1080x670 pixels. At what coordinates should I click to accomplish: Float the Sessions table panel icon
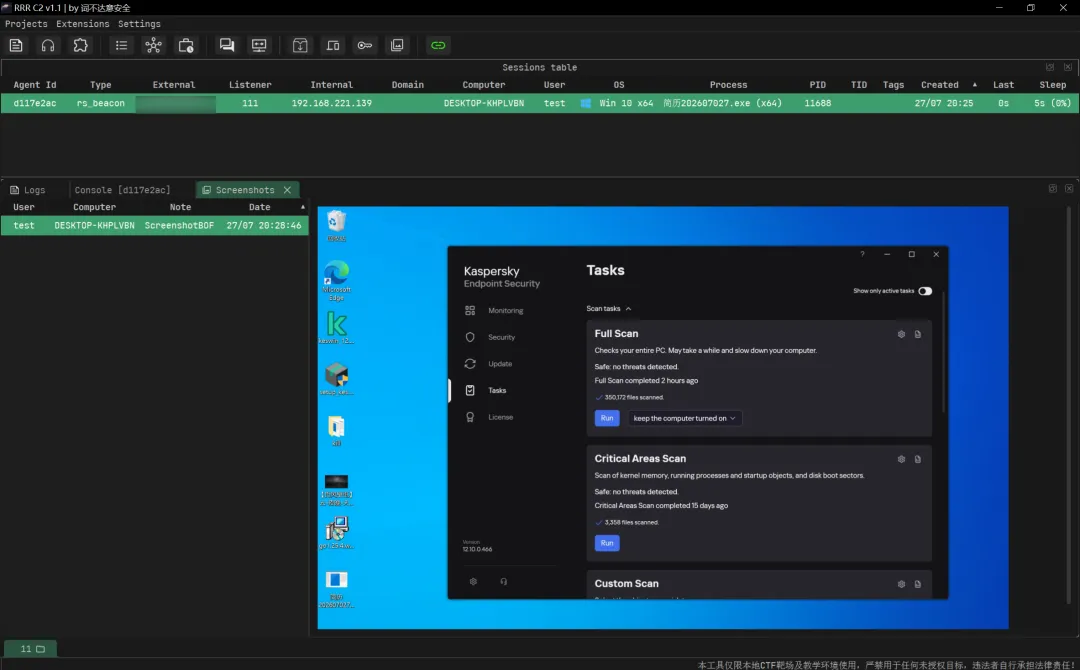(1050, 67)
